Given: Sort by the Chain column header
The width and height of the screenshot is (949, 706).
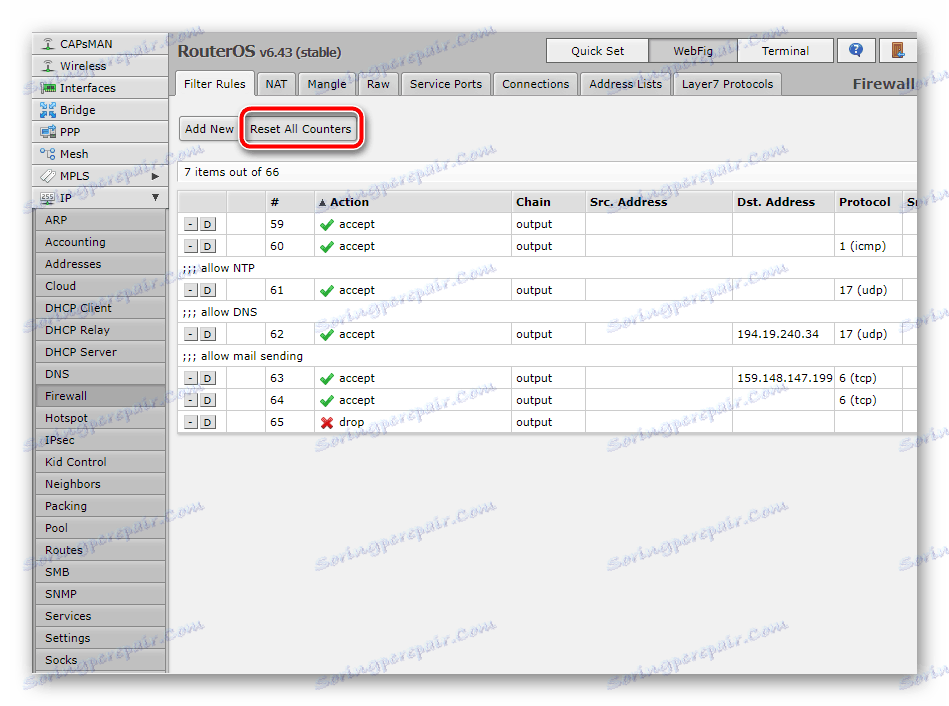Looking at the screenshot, I should pyautogui.click(x=548, y=202).
